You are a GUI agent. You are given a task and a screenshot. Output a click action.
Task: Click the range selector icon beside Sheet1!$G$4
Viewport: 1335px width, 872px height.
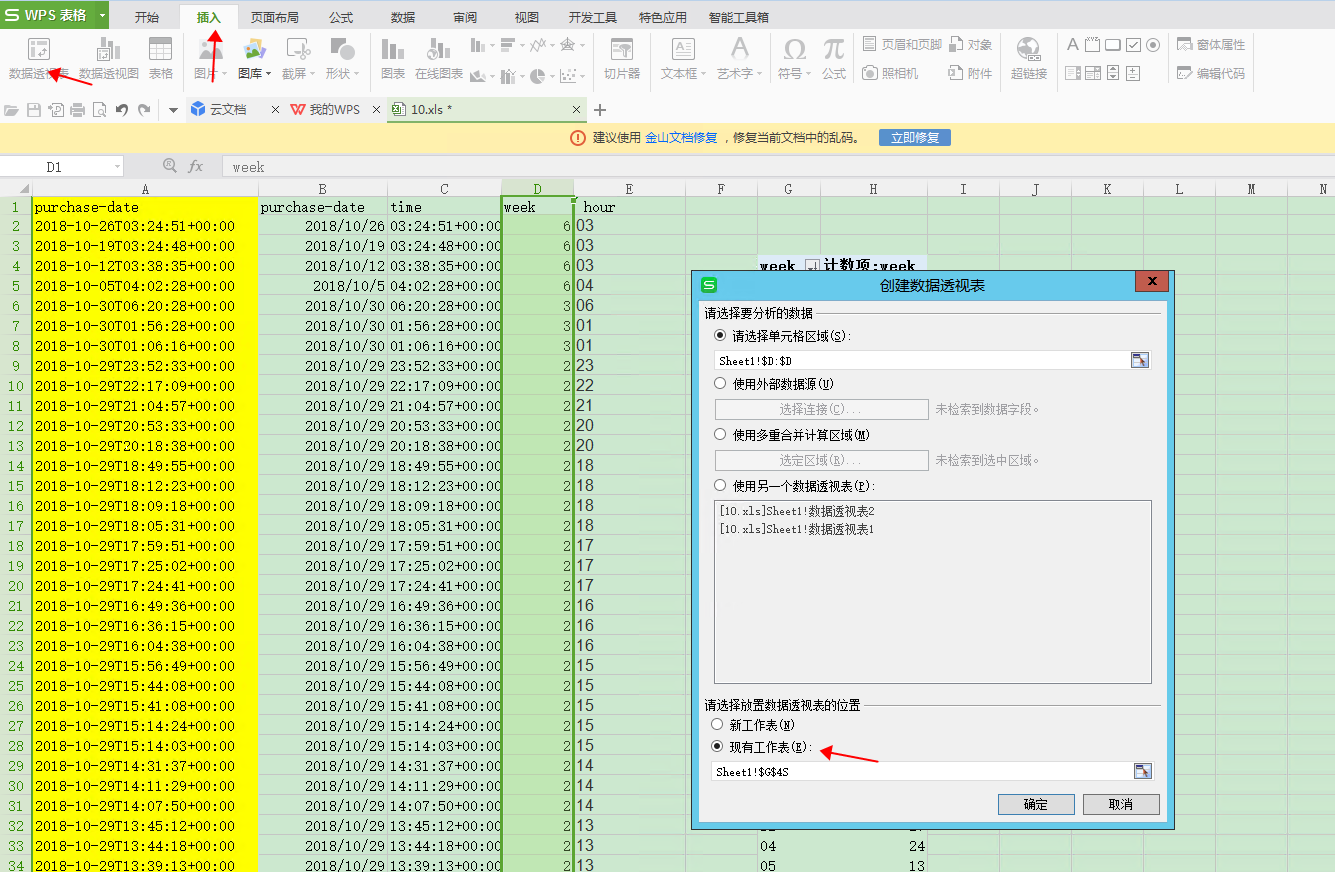[x=1142, y=771]
